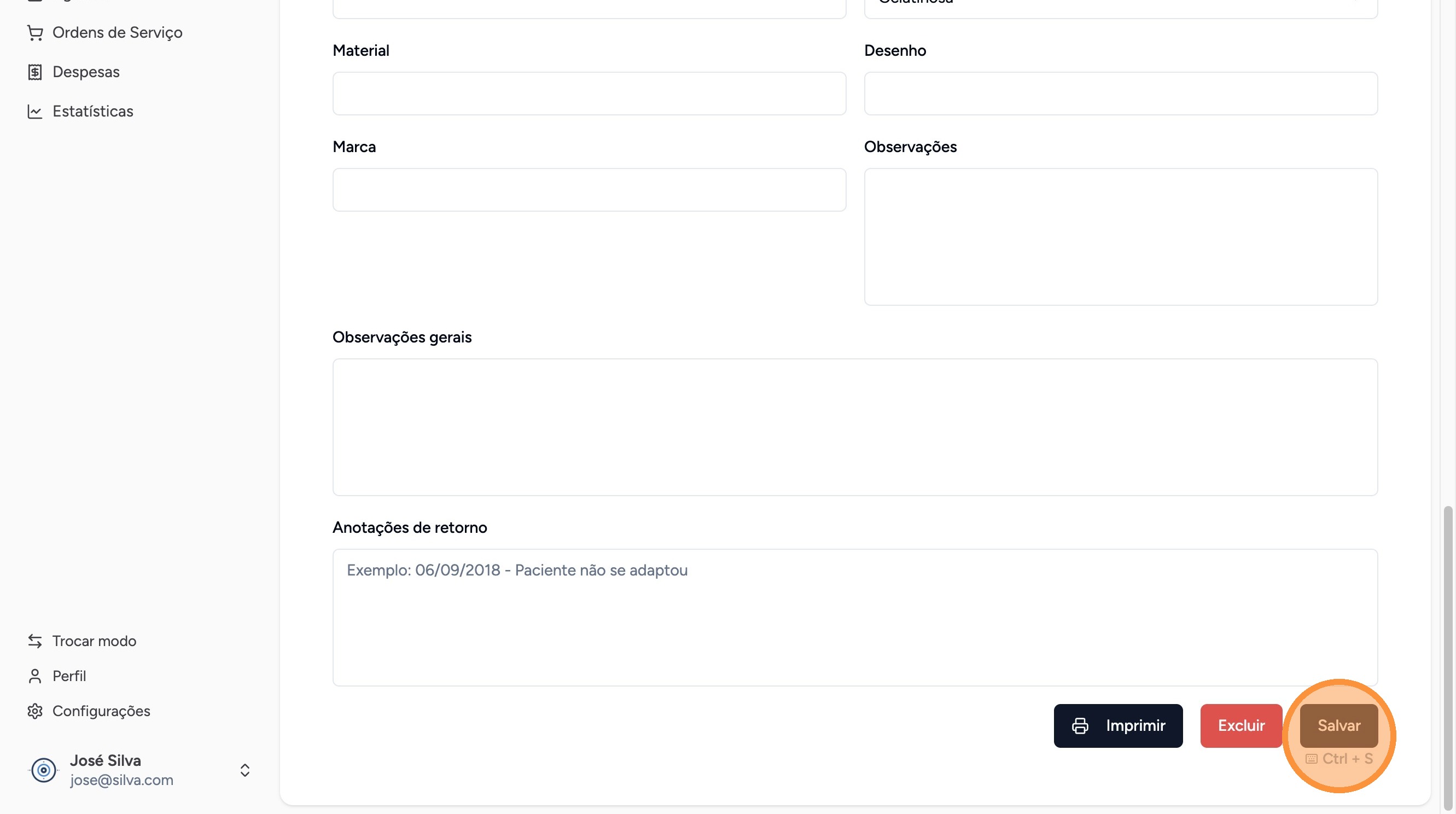Focus the Marca input box

(589, 190)
